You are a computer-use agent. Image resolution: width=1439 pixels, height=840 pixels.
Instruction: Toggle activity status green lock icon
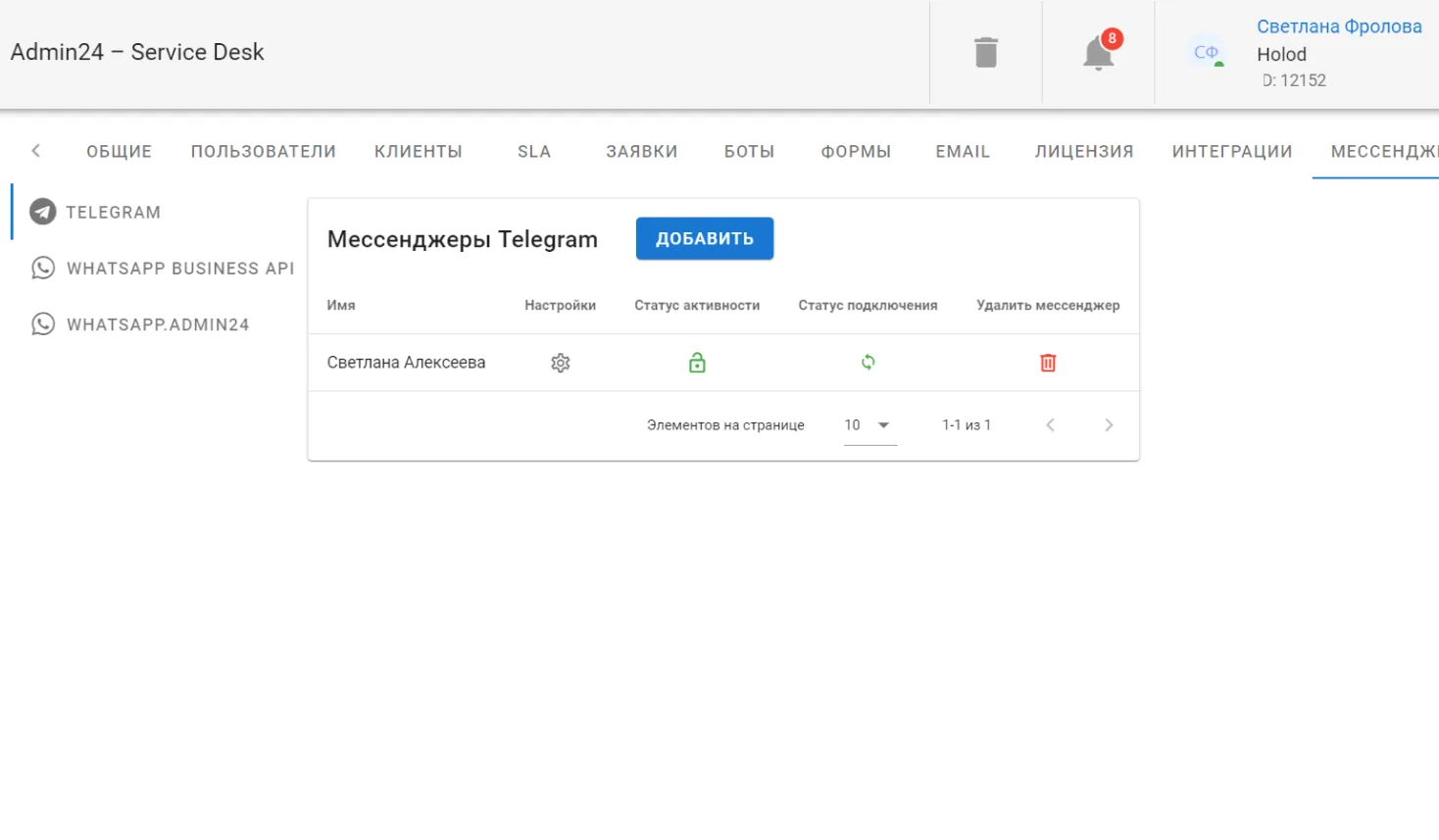coord(697,363)
